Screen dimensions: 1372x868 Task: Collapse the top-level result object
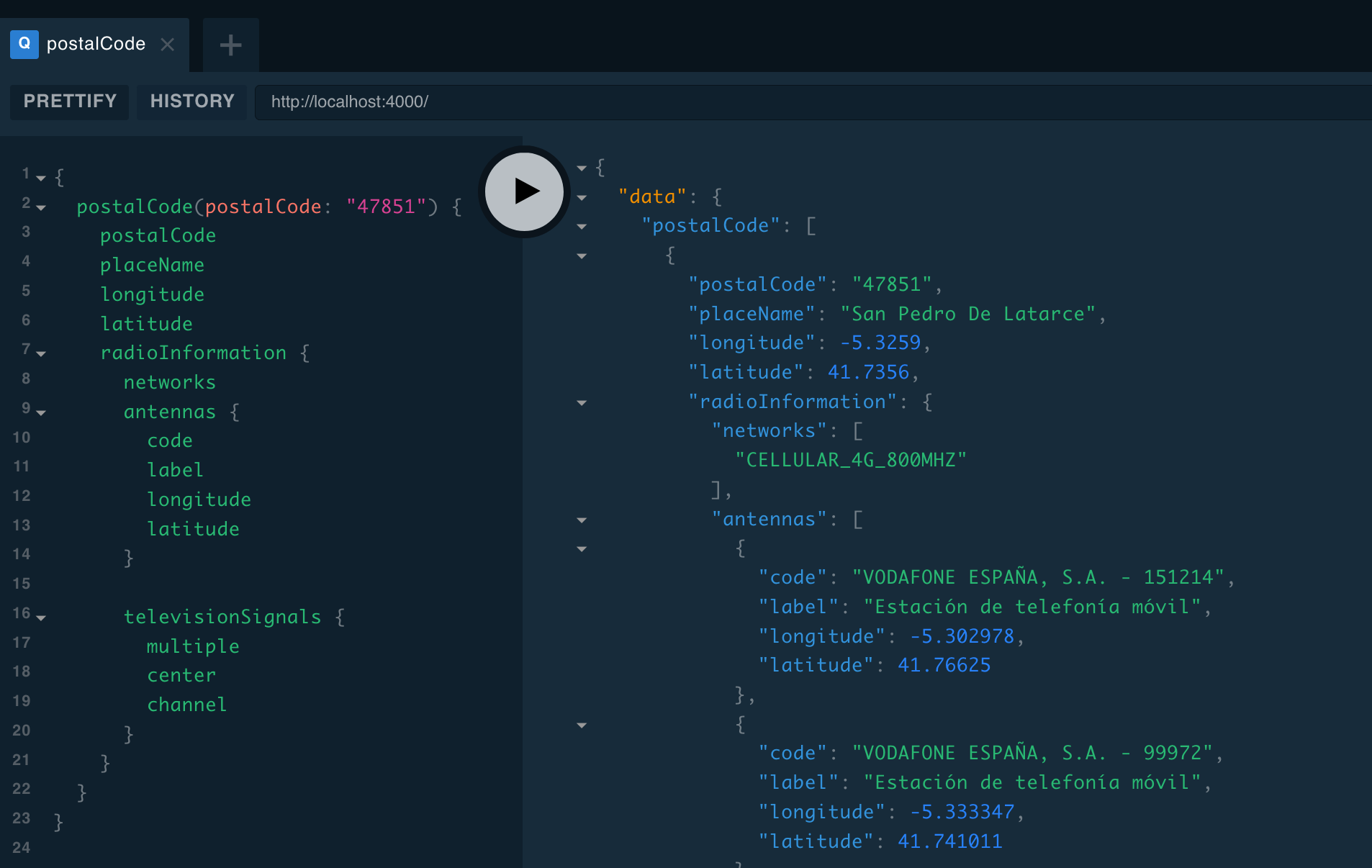[582, 168]
